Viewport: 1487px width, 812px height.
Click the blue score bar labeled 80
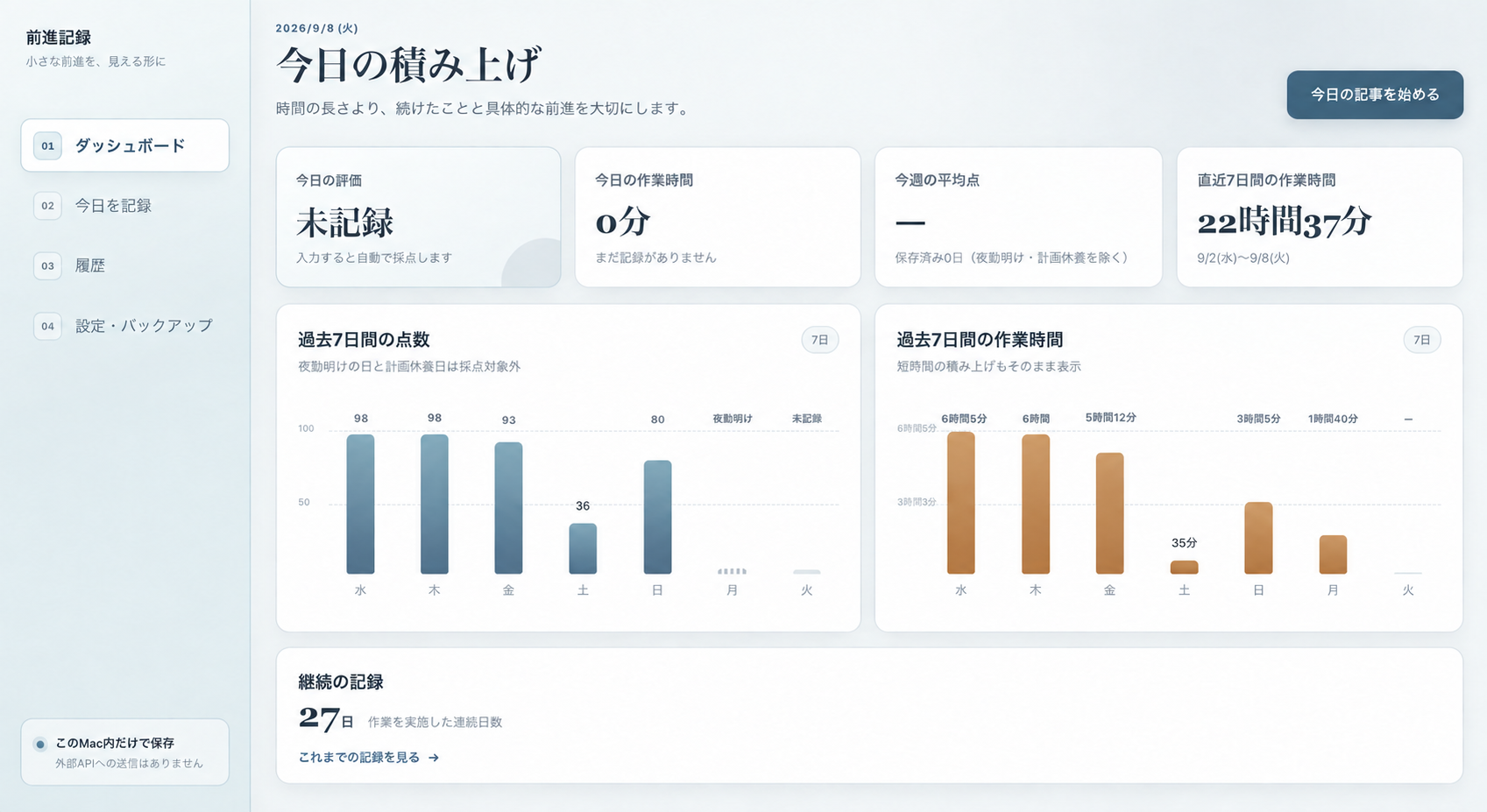[x=657, y=517]
